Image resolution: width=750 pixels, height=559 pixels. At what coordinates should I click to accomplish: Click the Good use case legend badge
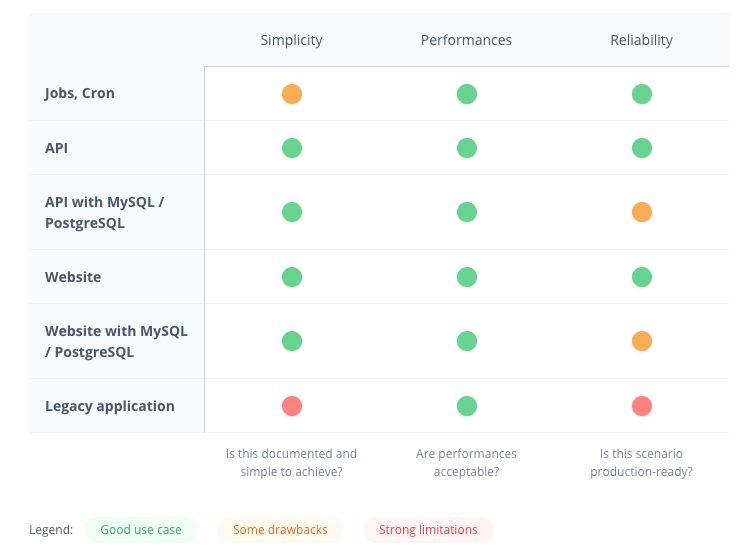pyautogui.click(x=141, y=529)
